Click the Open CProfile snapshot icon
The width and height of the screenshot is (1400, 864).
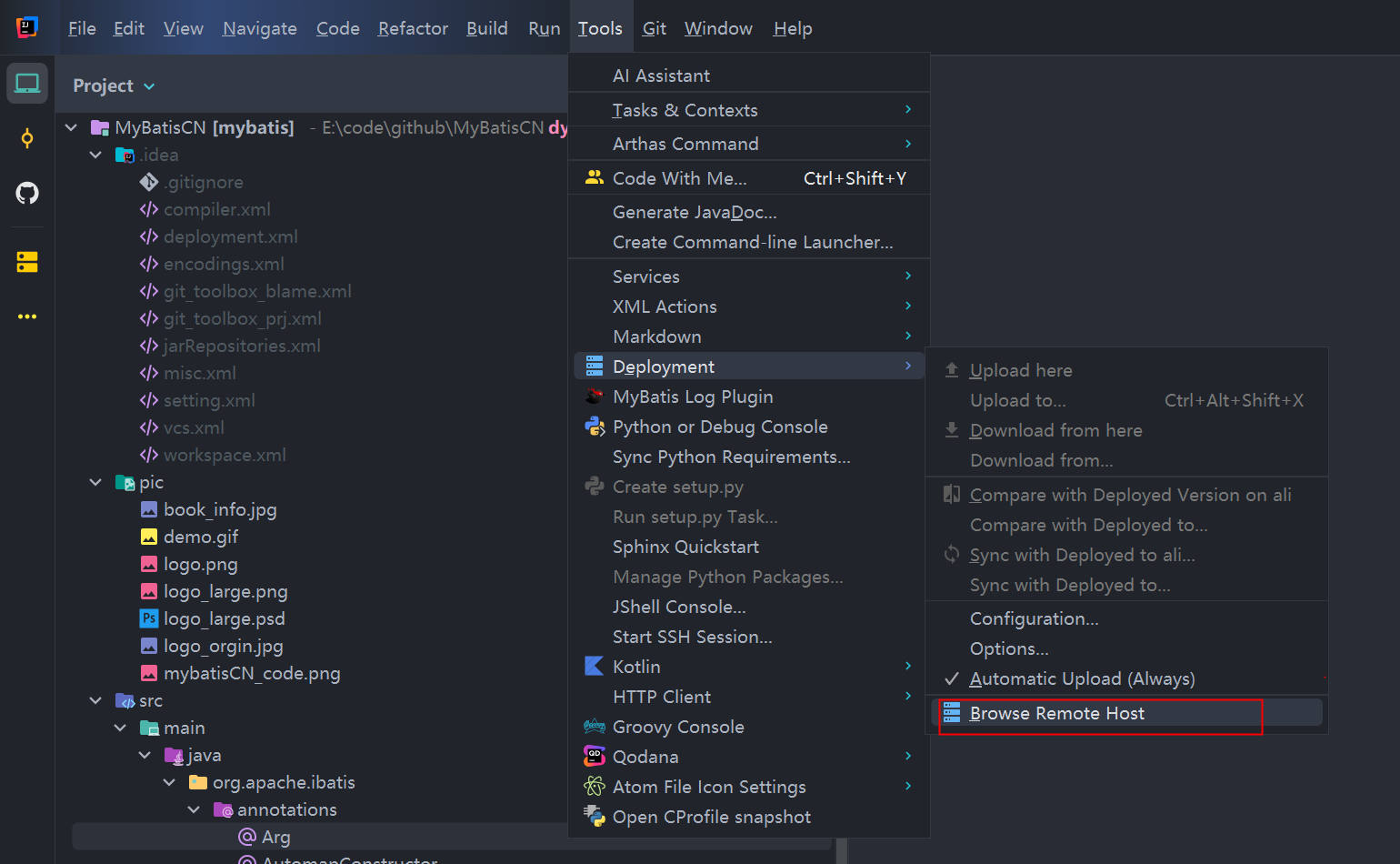pos(595,816)
